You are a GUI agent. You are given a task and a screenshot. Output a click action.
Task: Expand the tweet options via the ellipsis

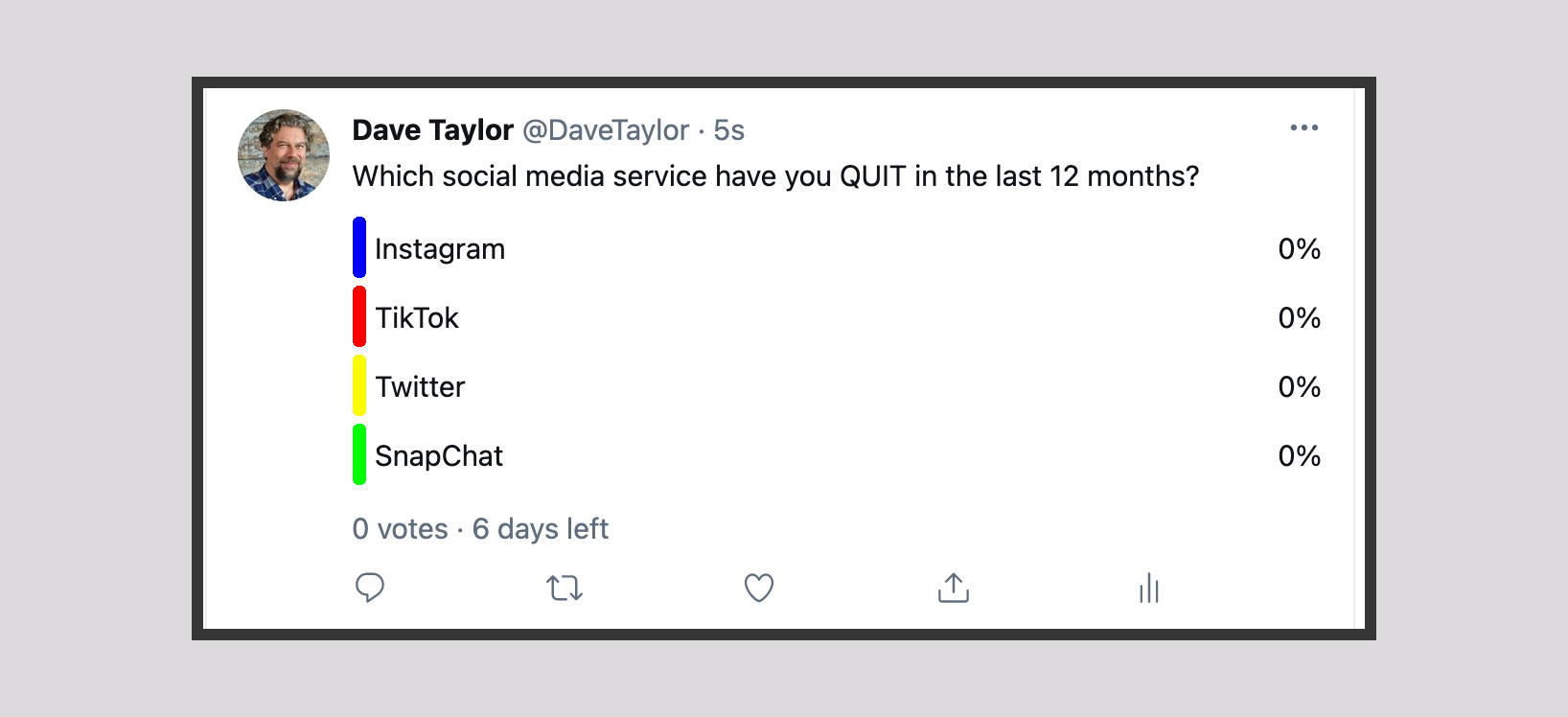coord(1303,127)
